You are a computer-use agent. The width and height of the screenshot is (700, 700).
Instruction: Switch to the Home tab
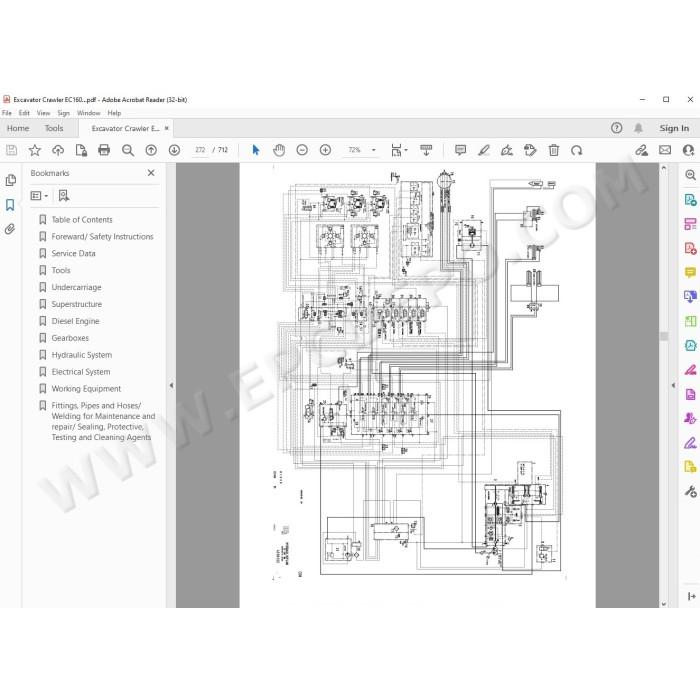[18, 128]
